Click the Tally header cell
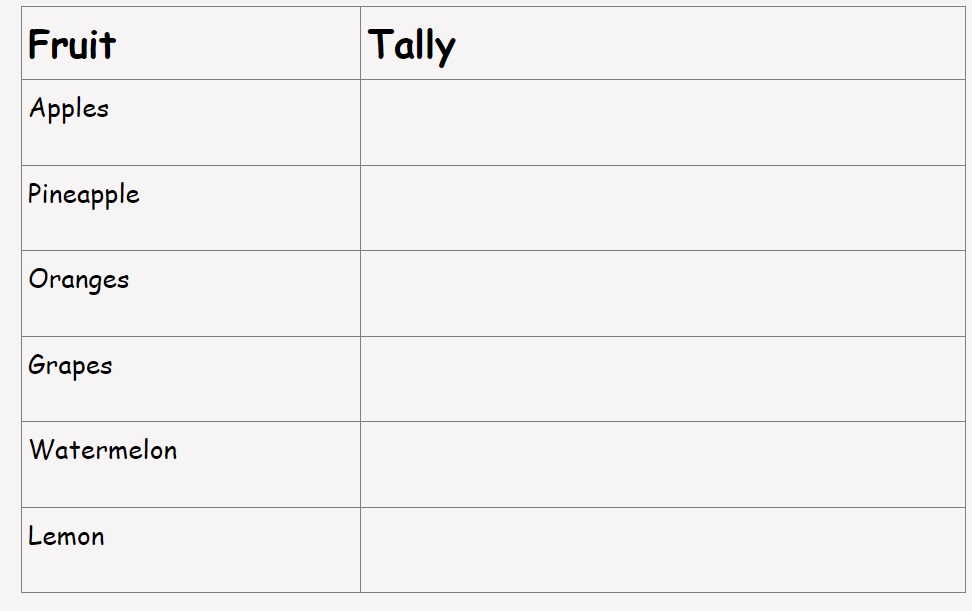972x611 pixels. 663,43
